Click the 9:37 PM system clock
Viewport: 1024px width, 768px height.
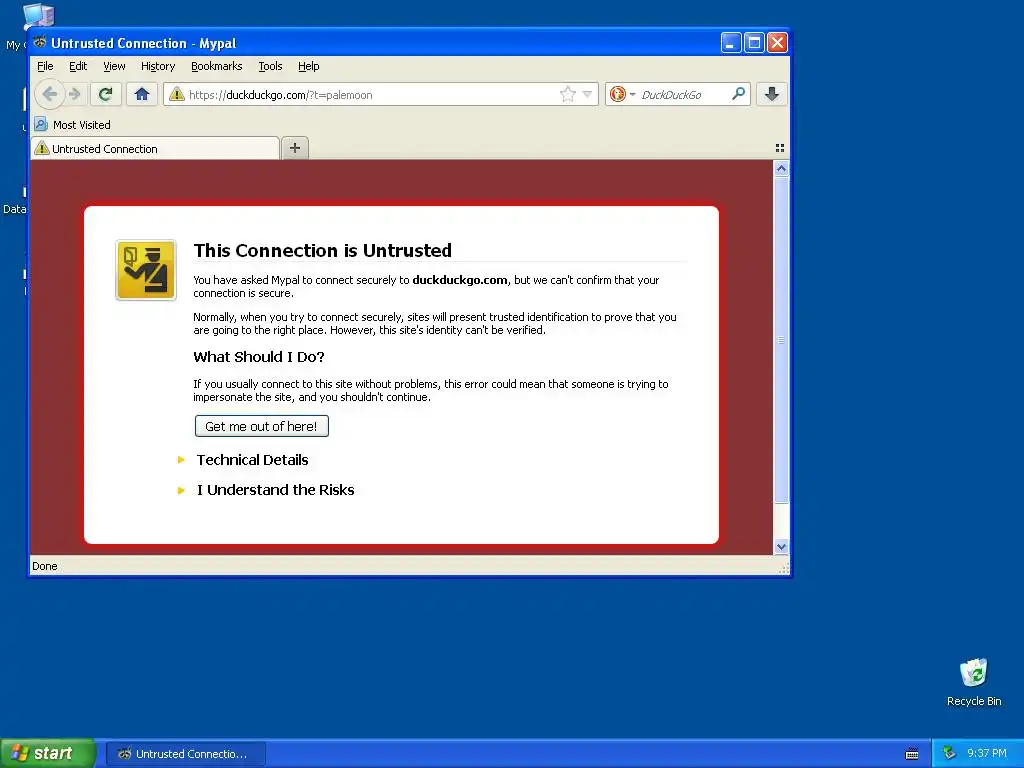pyautogui.click(x=986, y=753)
